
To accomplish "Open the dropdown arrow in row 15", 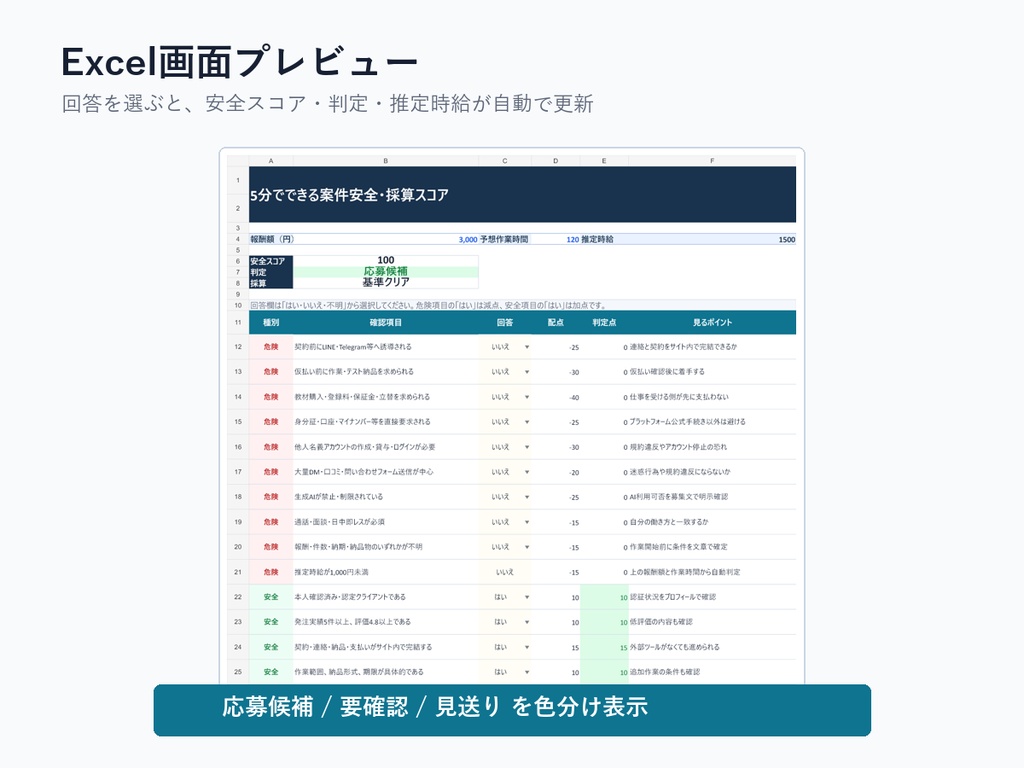I will point(527,422).
